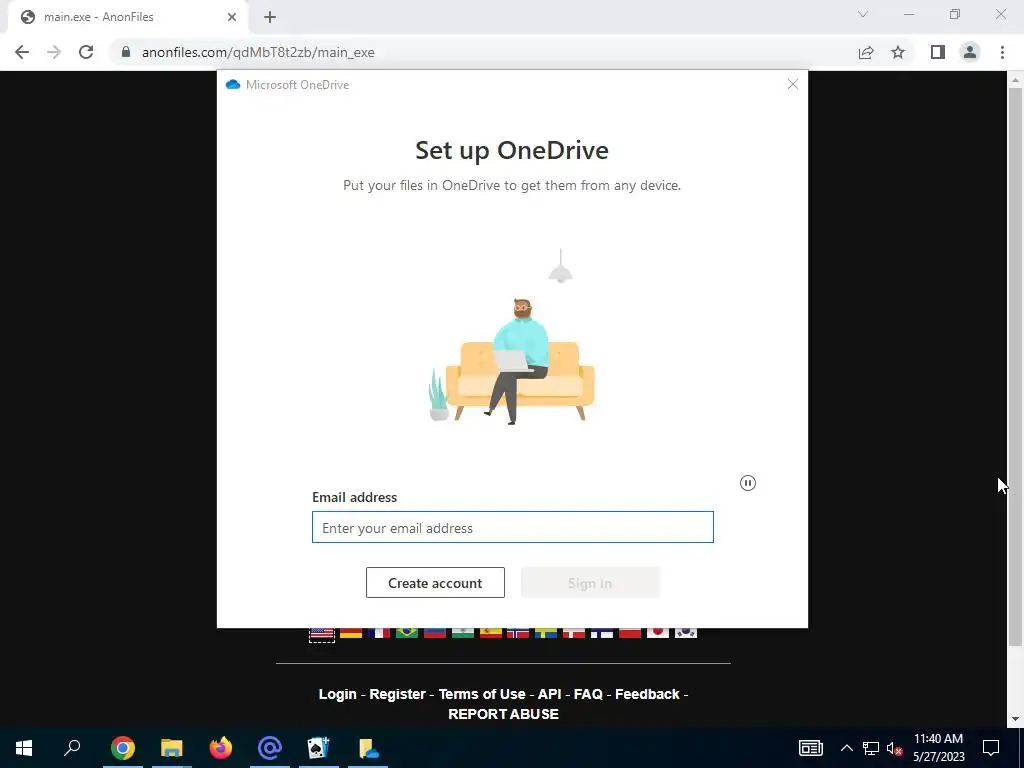
Task: Show hidden system tray icons
Action: (846, 748)
